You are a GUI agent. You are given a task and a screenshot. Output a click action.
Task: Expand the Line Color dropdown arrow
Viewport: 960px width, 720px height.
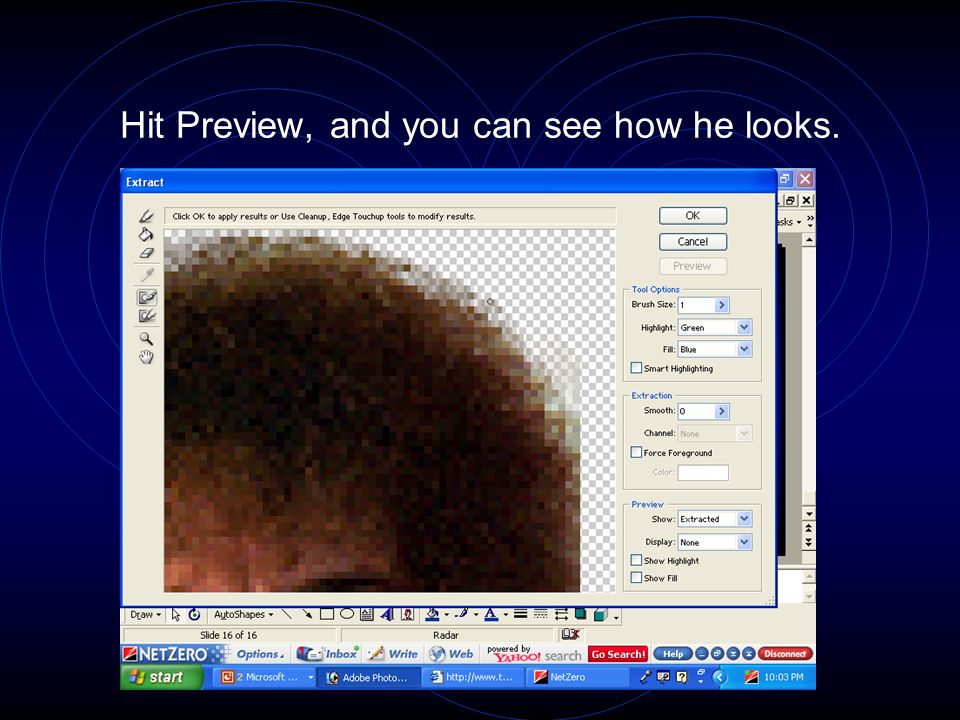point(476,615)
